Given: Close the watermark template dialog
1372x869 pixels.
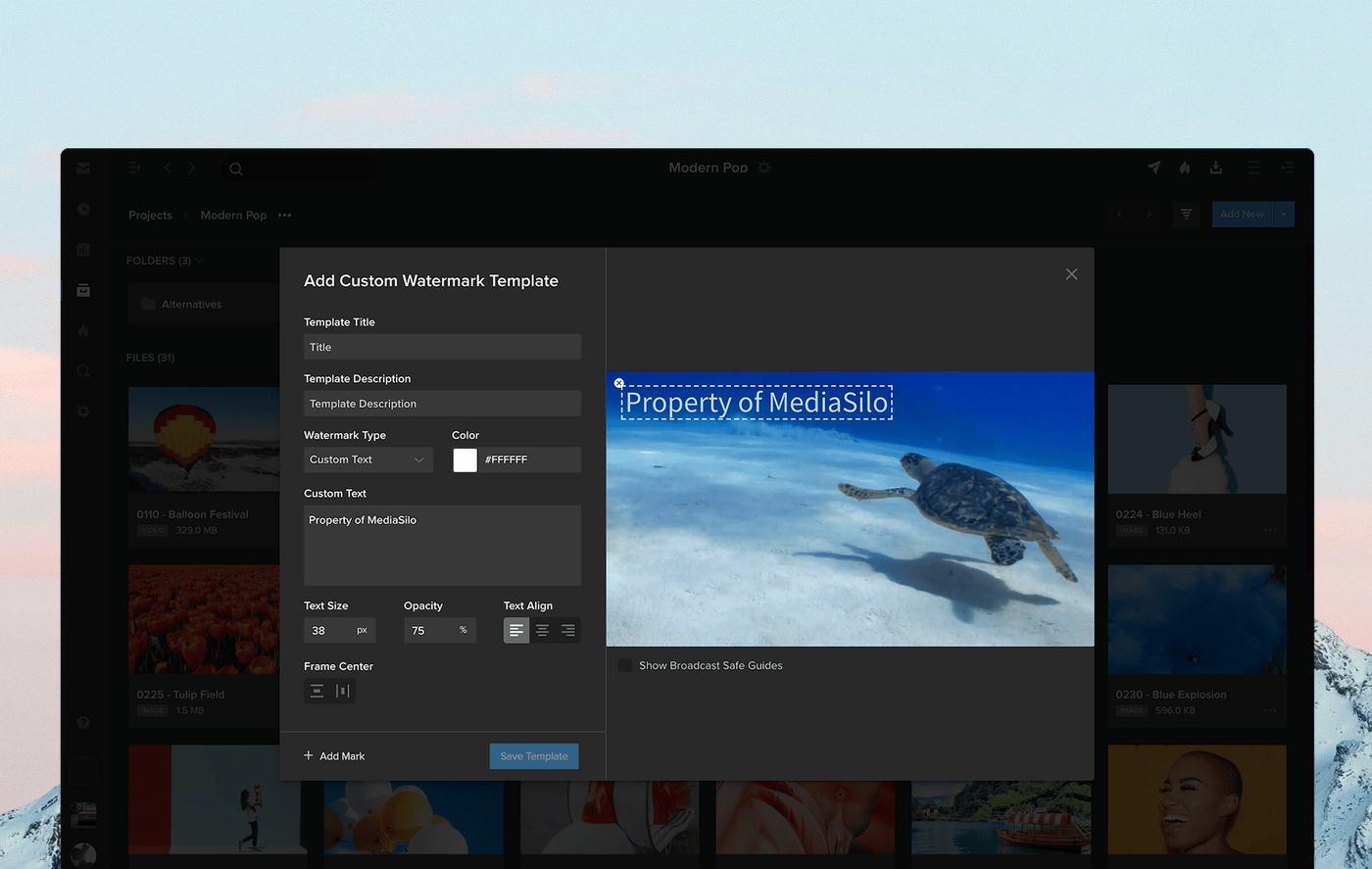Looking at the screenshot, I should click(x=1071, y=274).
